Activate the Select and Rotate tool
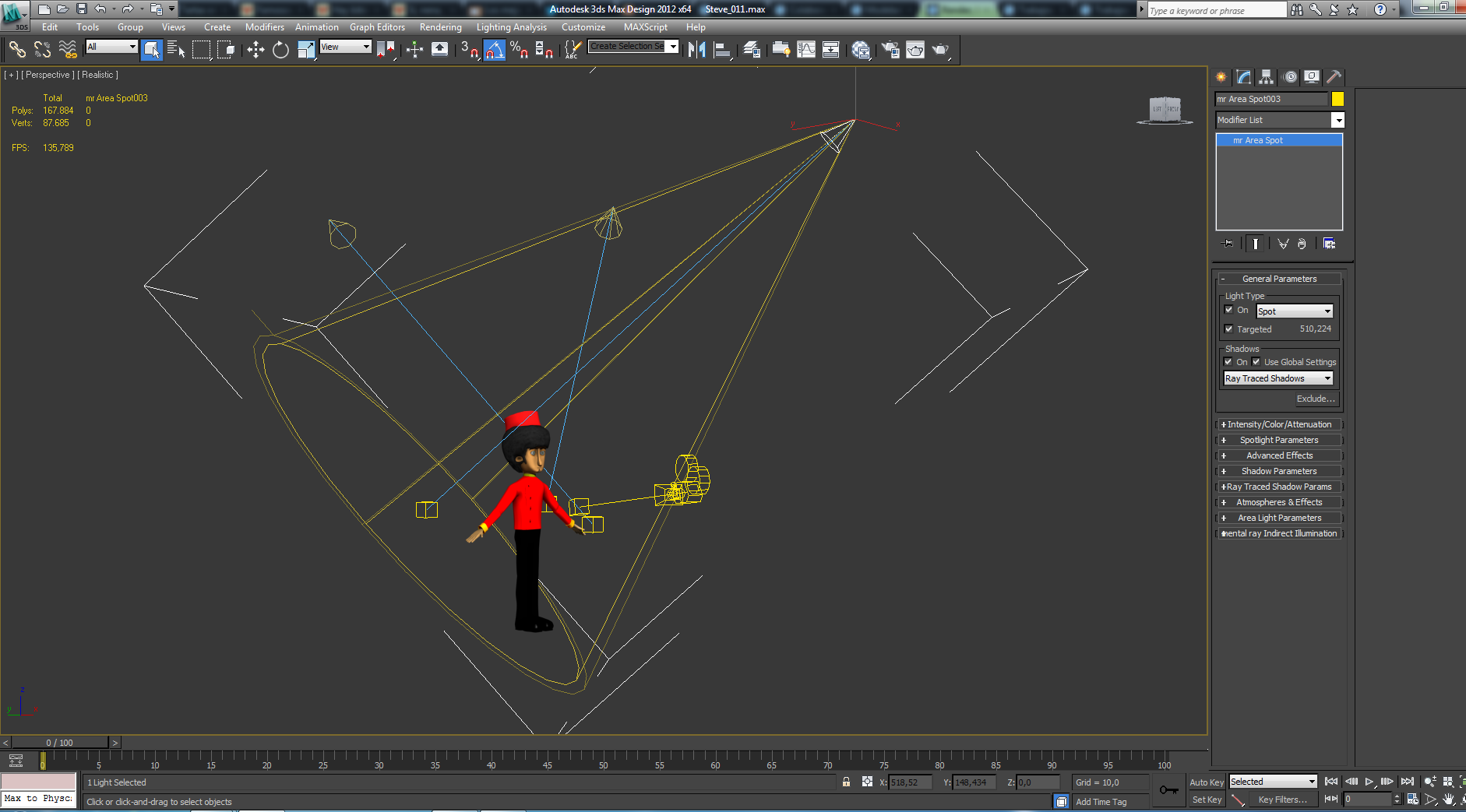Screen dimensions: 1466x812 coord(281,50)
